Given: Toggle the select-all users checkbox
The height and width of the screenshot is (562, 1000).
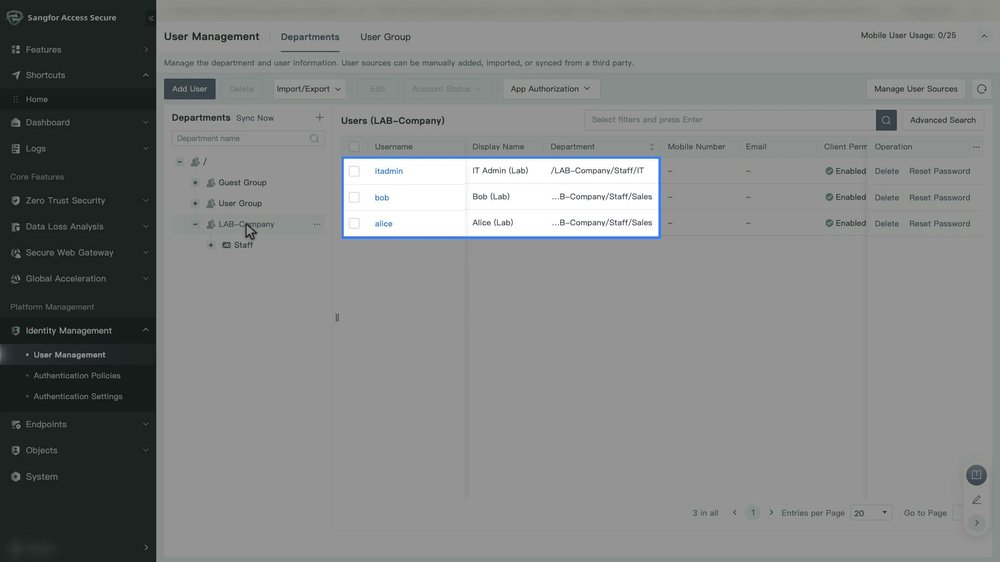Looking at the screenshot, I should (354, 147).
